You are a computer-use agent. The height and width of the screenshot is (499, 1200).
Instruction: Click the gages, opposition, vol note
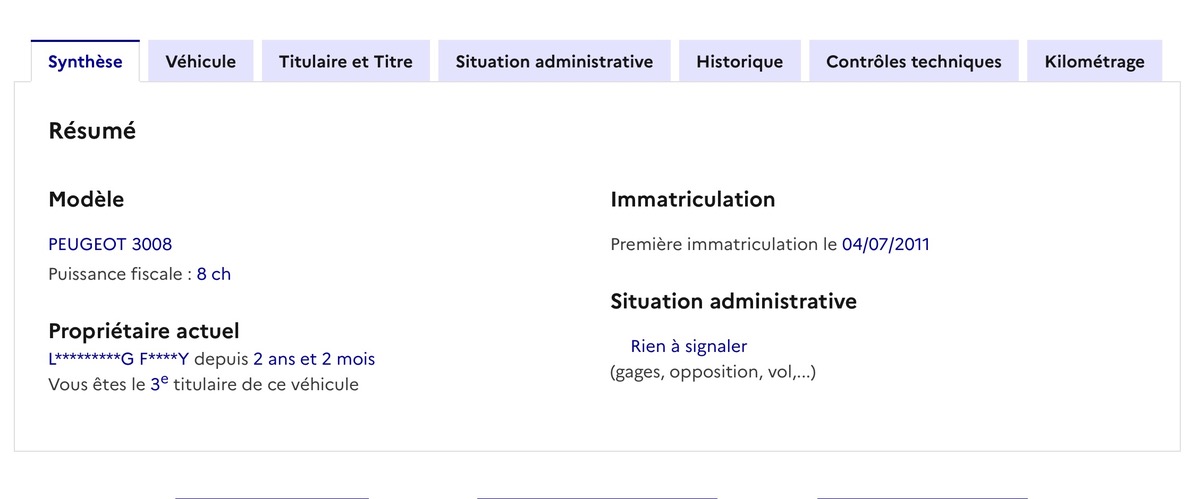[712, 373]
